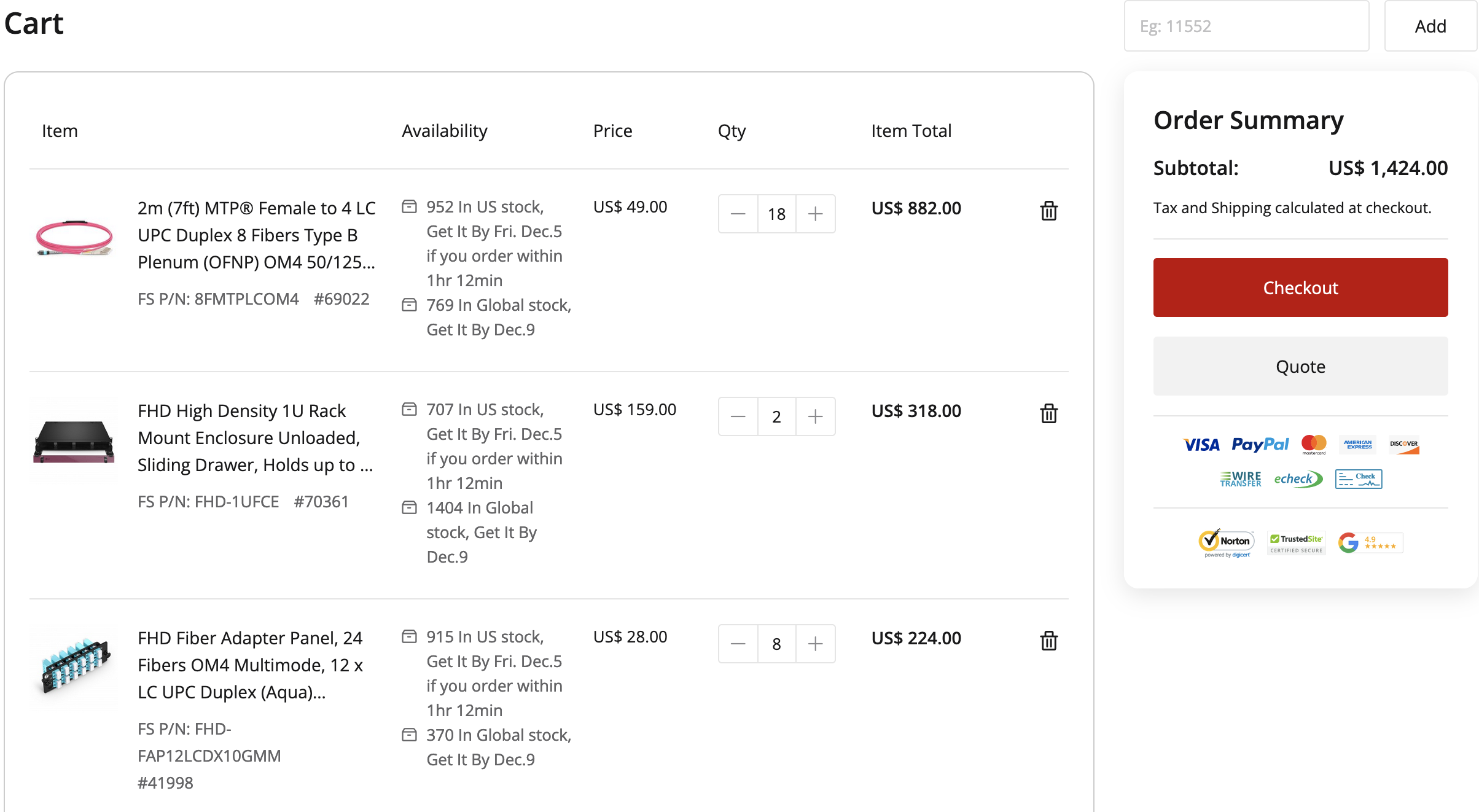This screenshot has height=812, width=1479.
Task: Decrease MTP cable quantity with minus
Action: coord(738,214)
